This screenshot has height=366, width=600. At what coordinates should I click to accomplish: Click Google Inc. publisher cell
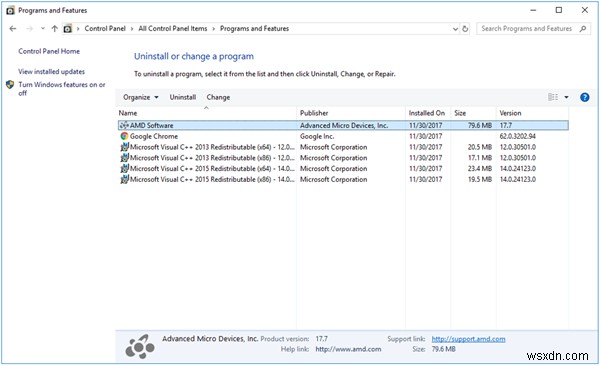point(317,136)
